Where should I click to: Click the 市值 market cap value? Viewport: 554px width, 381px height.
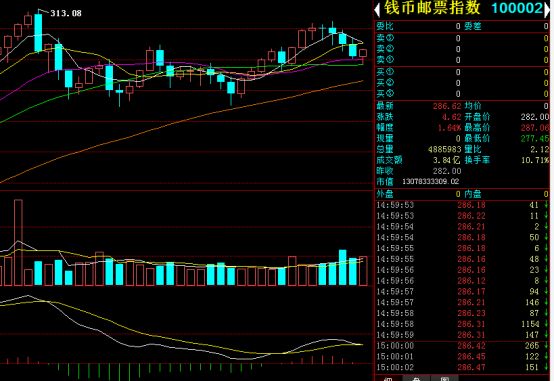pyautogui.click(x=431, y=181)
